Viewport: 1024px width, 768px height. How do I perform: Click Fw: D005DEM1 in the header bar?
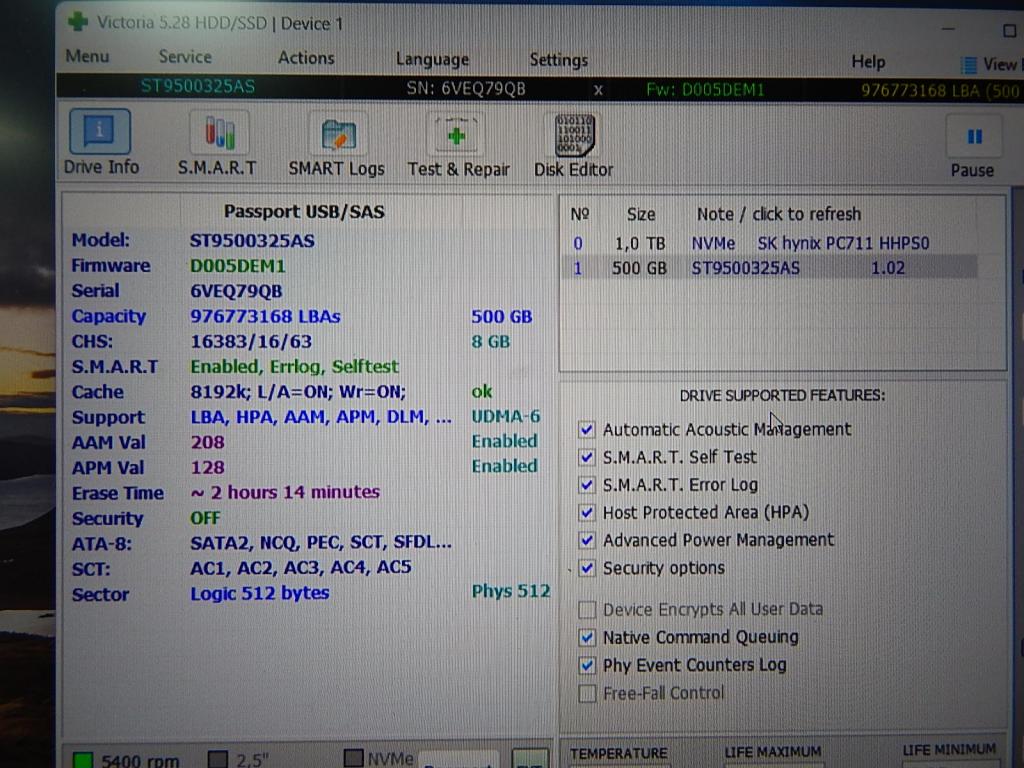click(705, 89)
